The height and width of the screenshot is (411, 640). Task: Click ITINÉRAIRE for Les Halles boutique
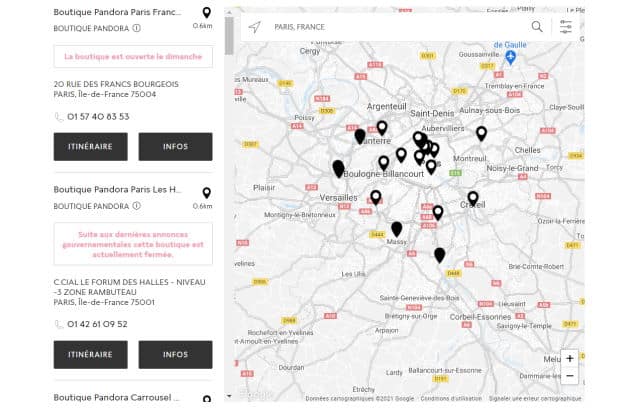(x=91, y=355)
